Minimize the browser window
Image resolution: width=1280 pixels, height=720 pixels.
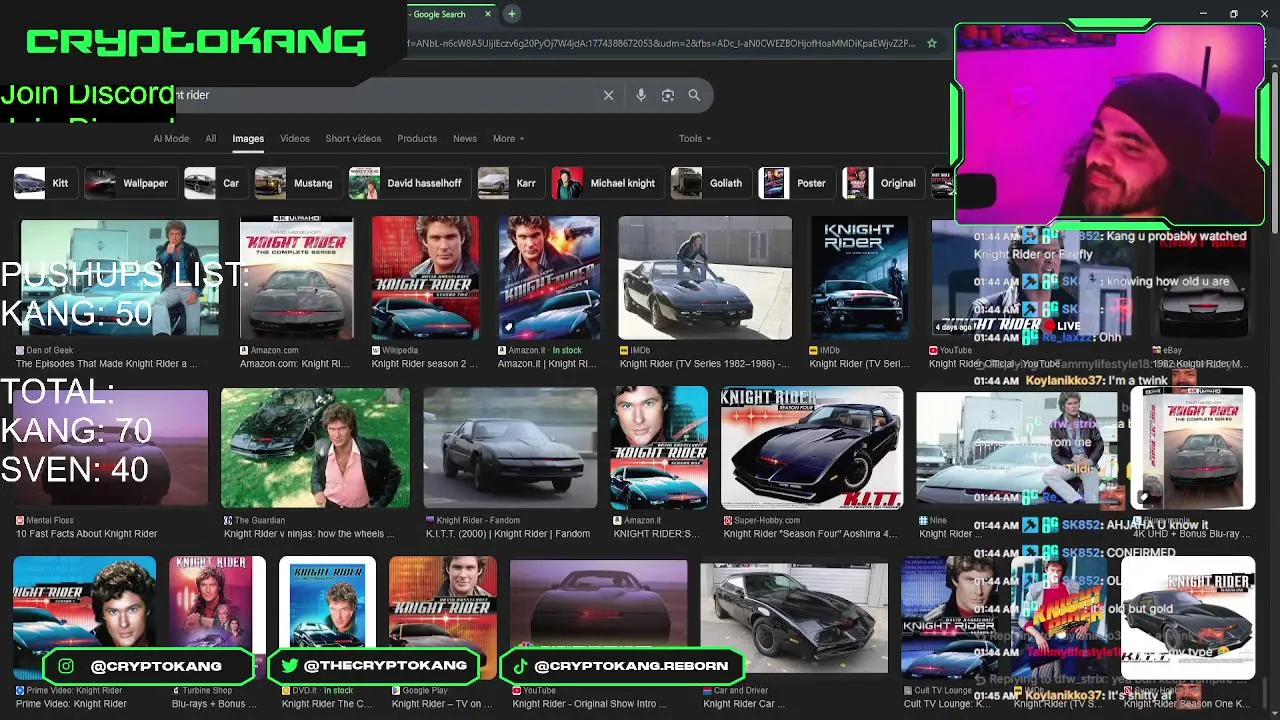(x=1204, y=14)
